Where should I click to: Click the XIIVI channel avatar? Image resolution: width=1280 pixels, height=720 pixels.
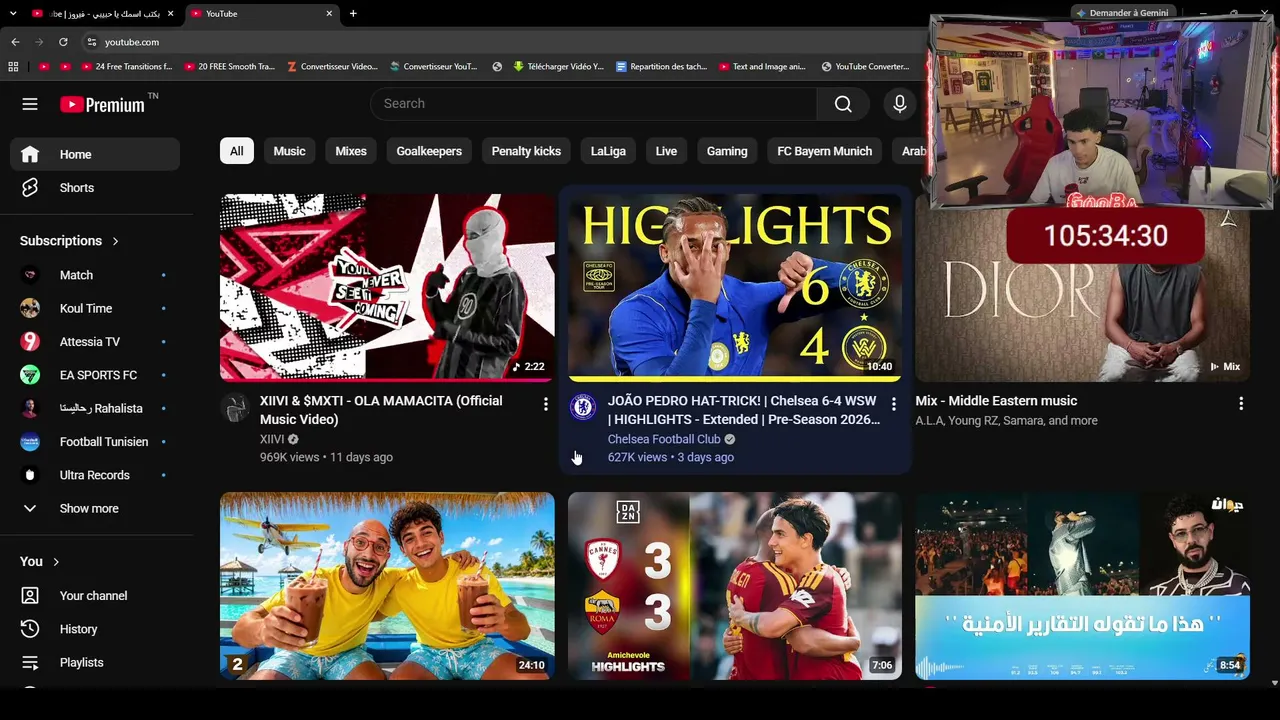click(236, 408)
